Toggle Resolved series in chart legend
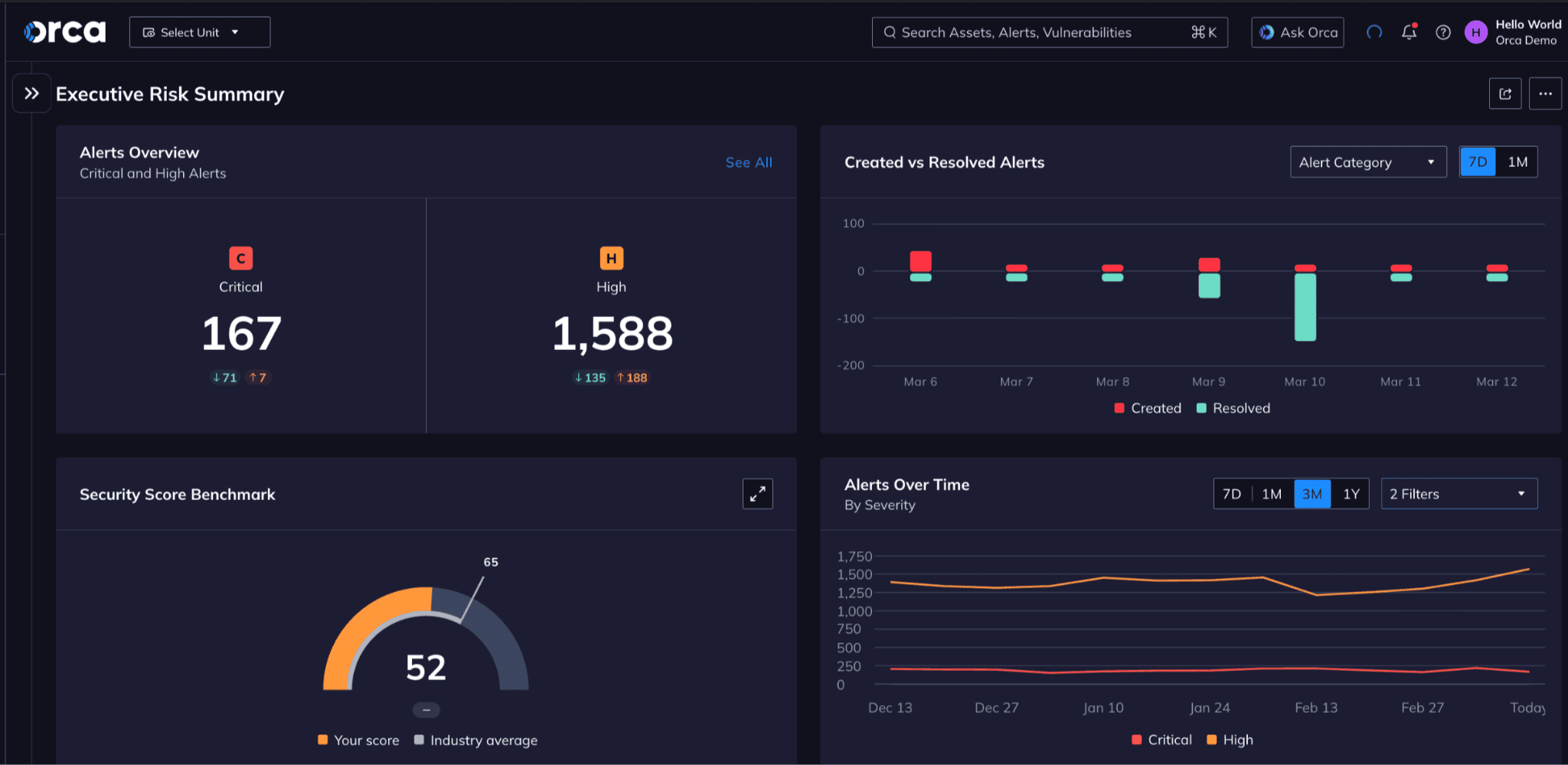Image resolution: width=1568 pixels, height=765 pixels. [x=1233, y=408]
